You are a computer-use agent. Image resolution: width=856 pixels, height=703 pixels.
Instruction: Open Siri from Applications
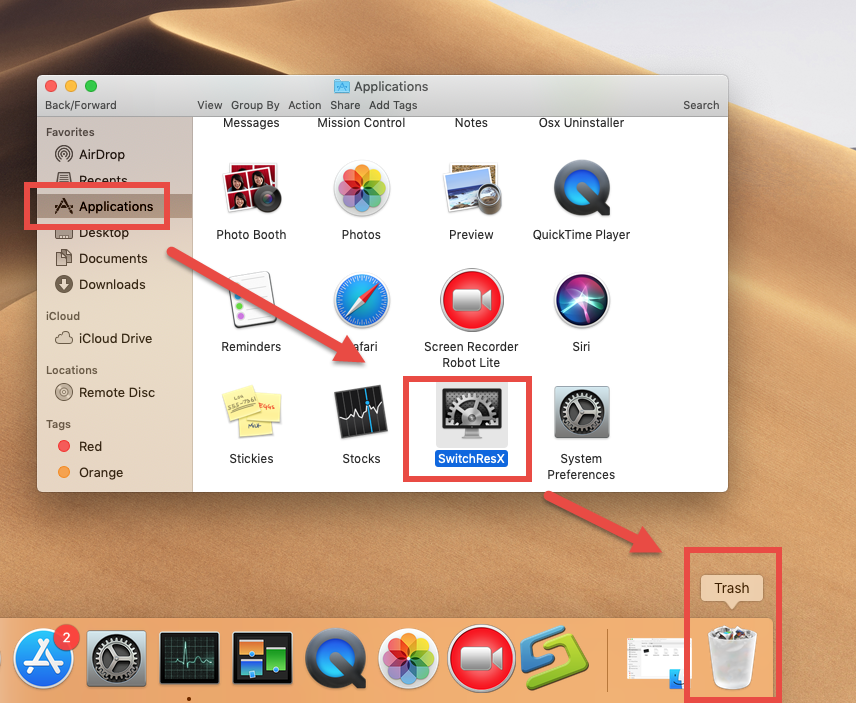581,300
